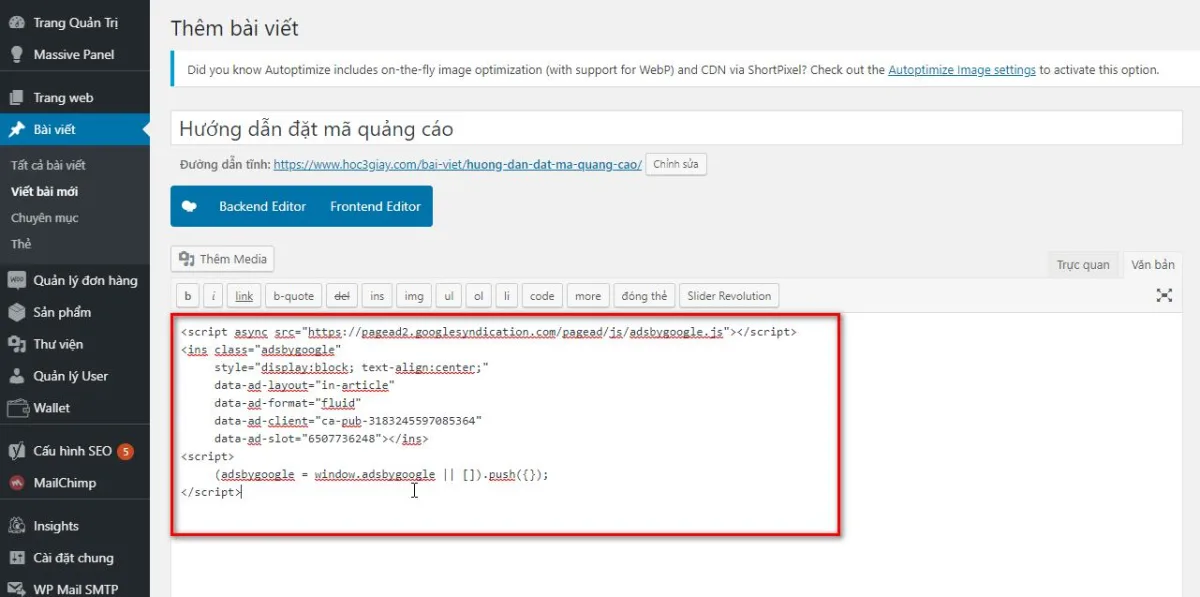Open WP Mail SMTP menu item

coord(75,588)
